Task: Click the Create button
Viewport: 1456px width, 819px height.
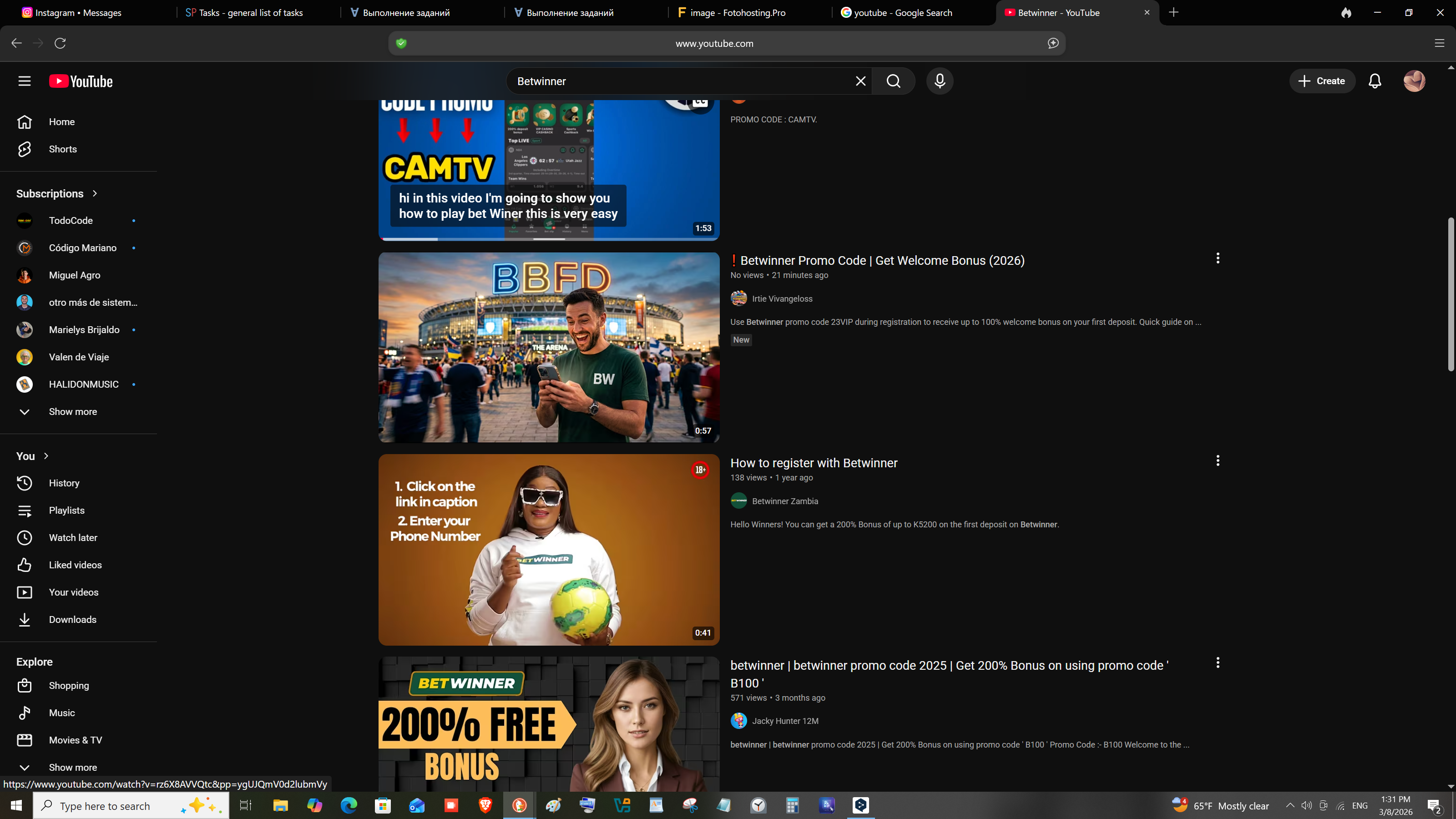Action: [x=1321, y=81]
